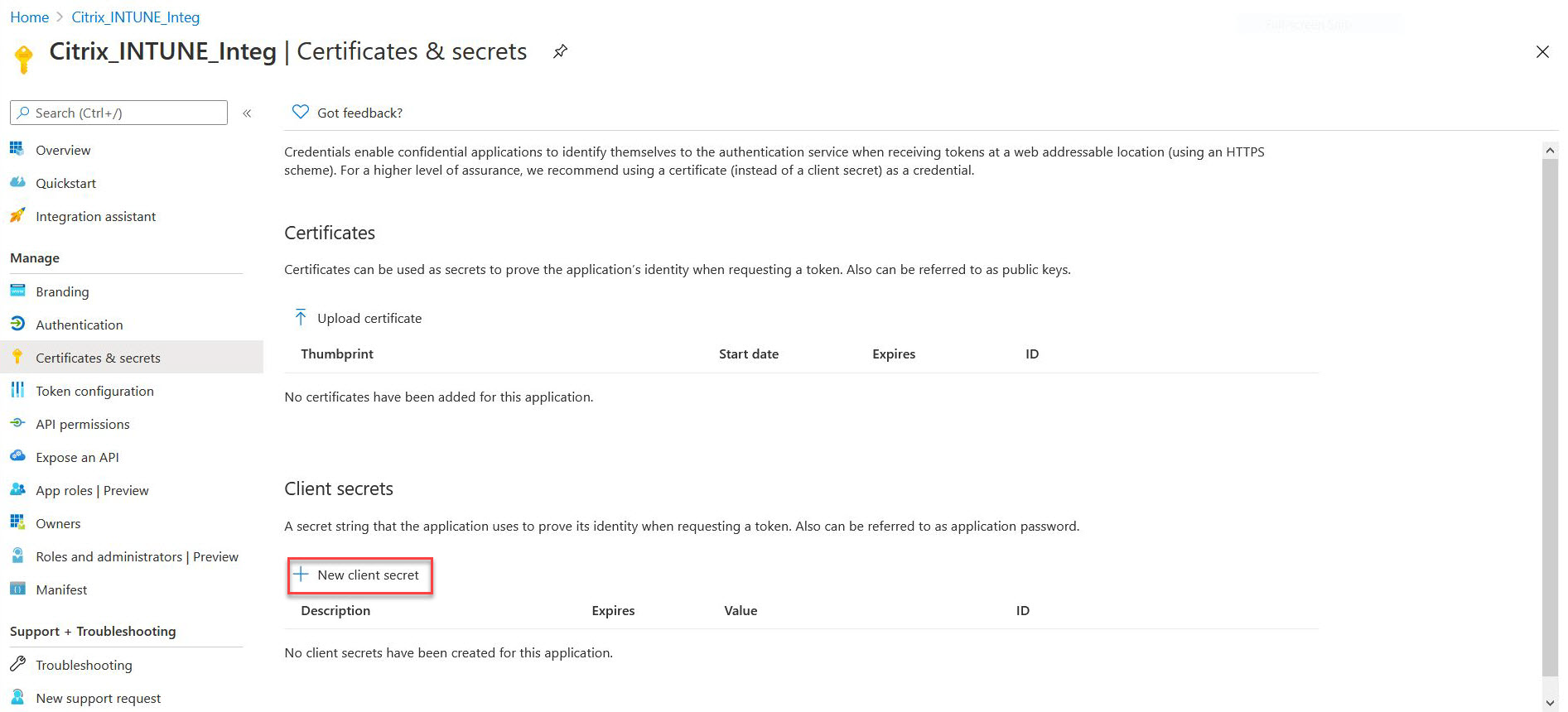1568x712 pixels.
Task: Select Expose an API from sidebar
Action: 77,457
